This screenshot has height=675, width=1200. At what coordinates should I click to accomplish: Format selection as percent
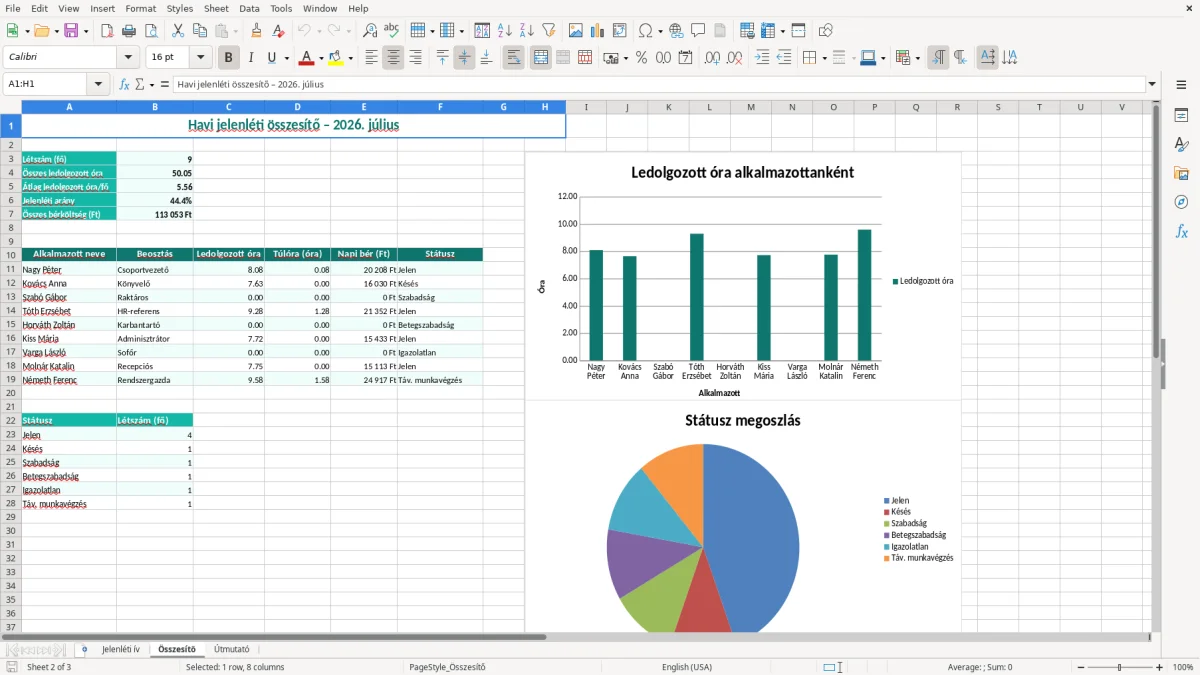pos(641,58)
